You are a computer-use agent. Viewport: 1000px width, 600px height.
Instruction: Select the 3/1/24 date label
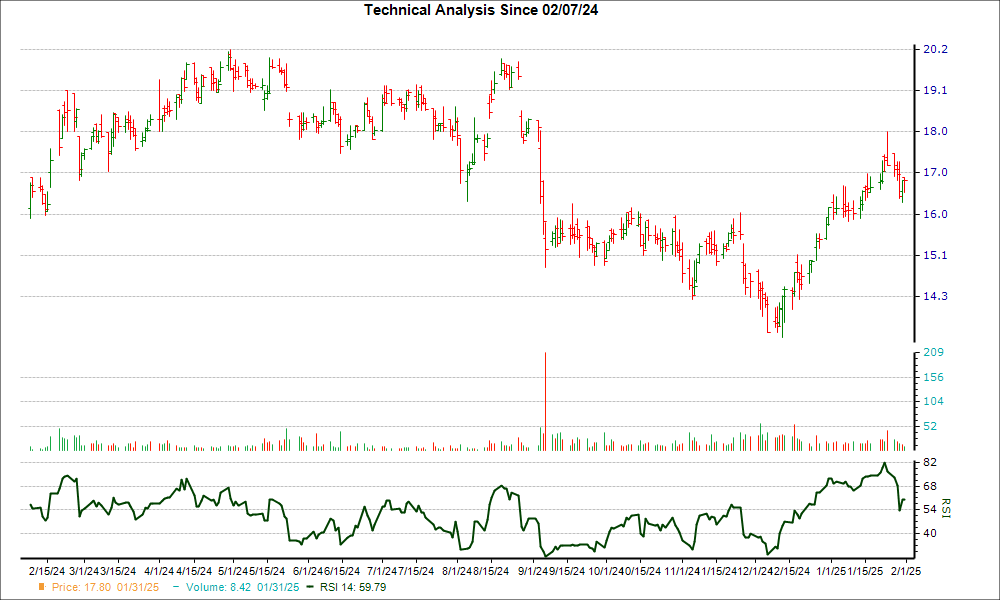[x=84, y=571]
